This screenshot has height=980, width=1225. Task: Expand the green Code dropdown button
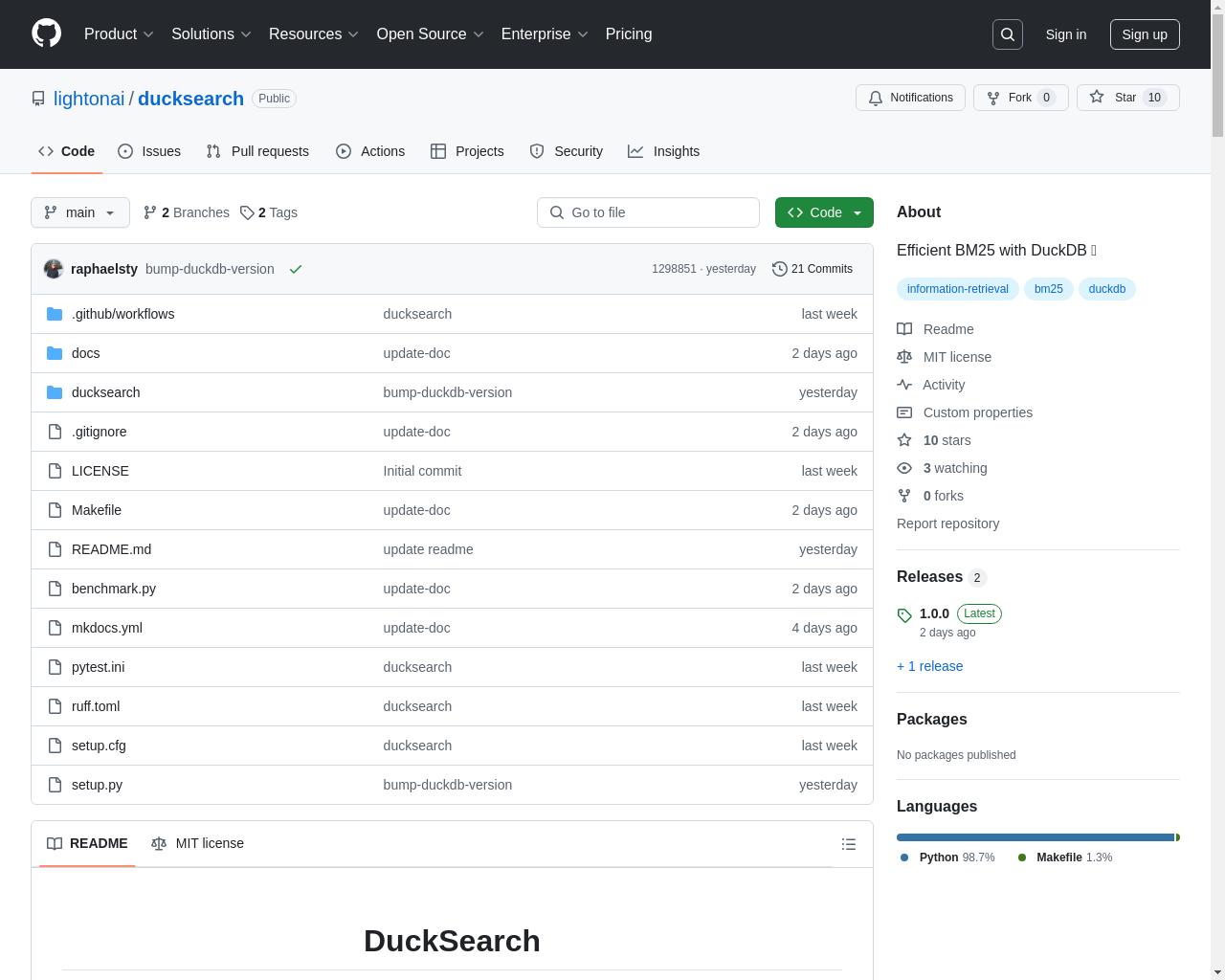(824, 212)
